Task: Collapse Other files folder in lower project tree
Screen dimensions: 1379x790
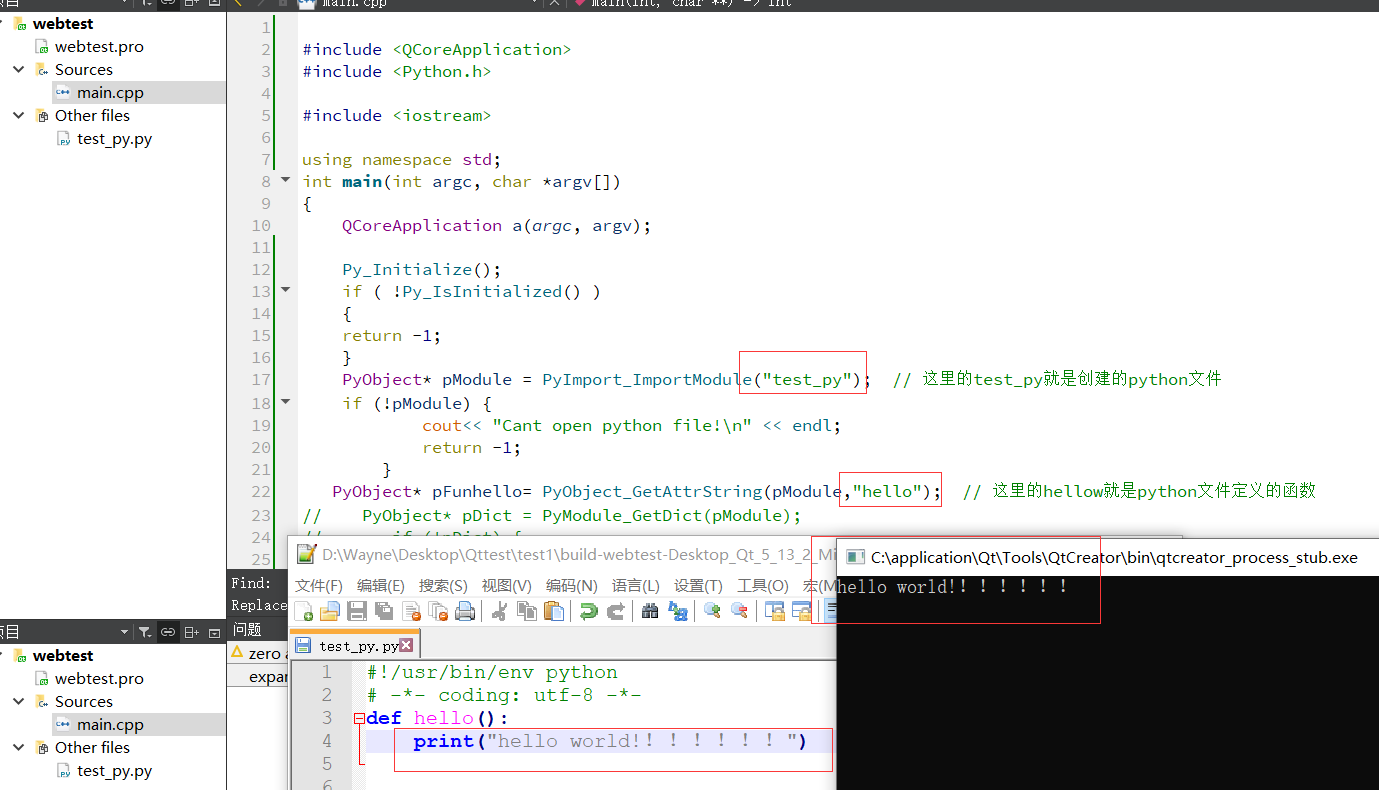Action: tap(18, 747)
